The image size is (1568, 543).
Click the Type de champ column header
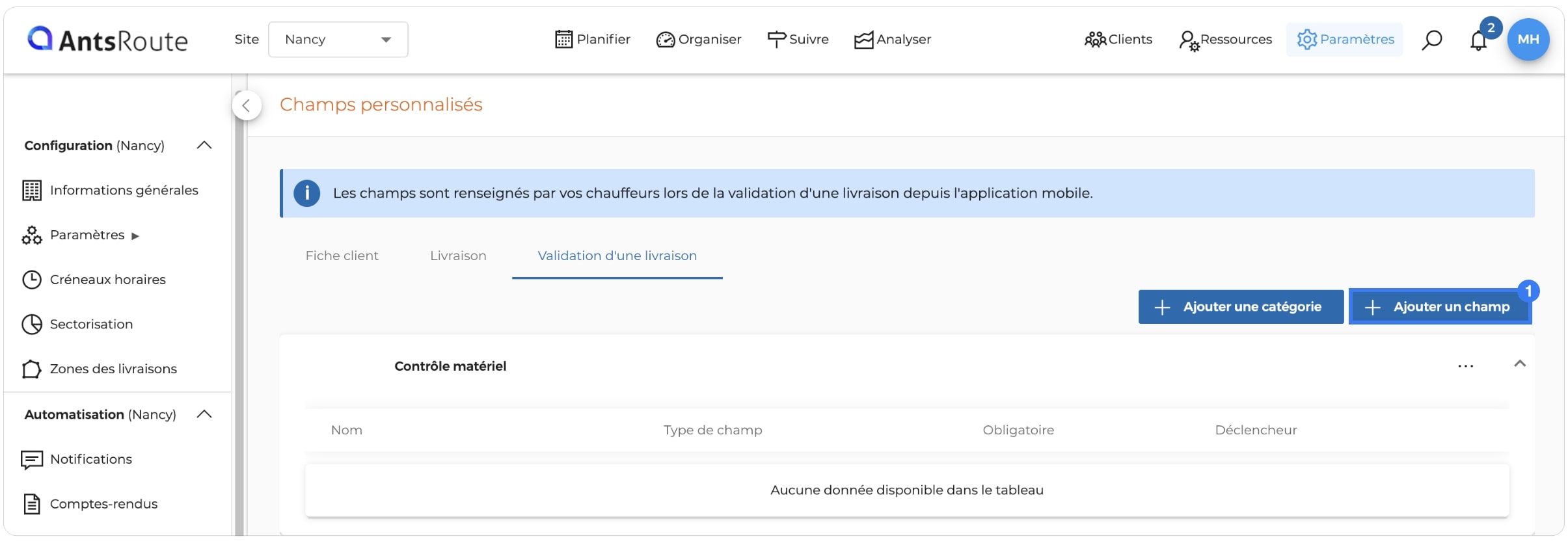pos(713,430)
